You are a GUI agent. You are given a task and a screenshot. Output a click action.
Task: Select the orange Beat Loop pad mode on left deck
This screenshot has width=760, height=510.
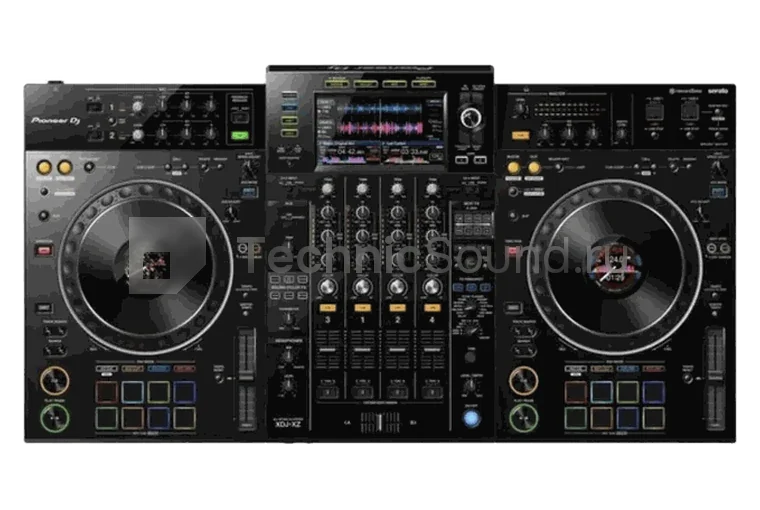coord(132,369)
